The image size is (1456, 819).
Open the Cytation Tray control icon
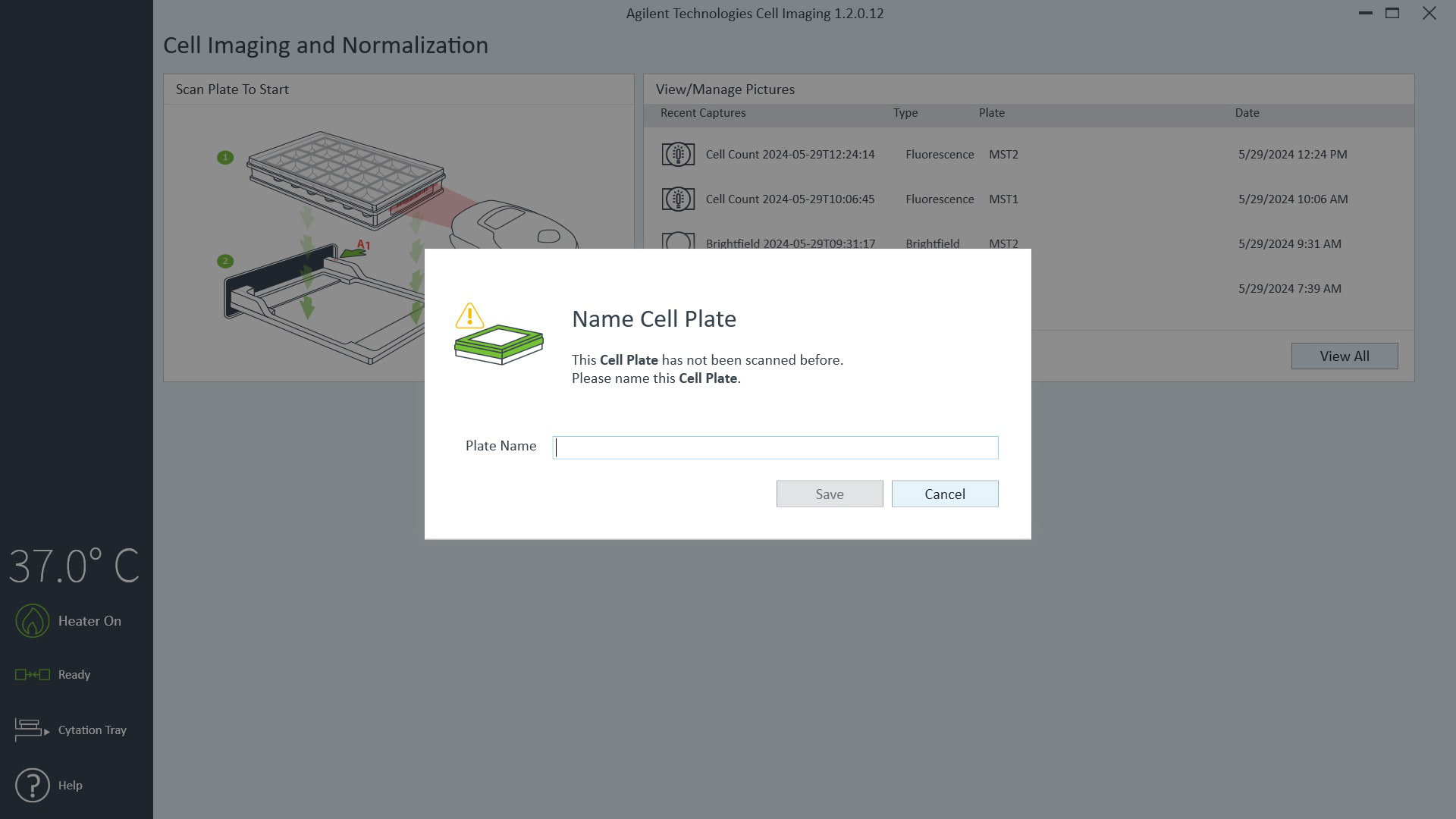coord(32,730)
